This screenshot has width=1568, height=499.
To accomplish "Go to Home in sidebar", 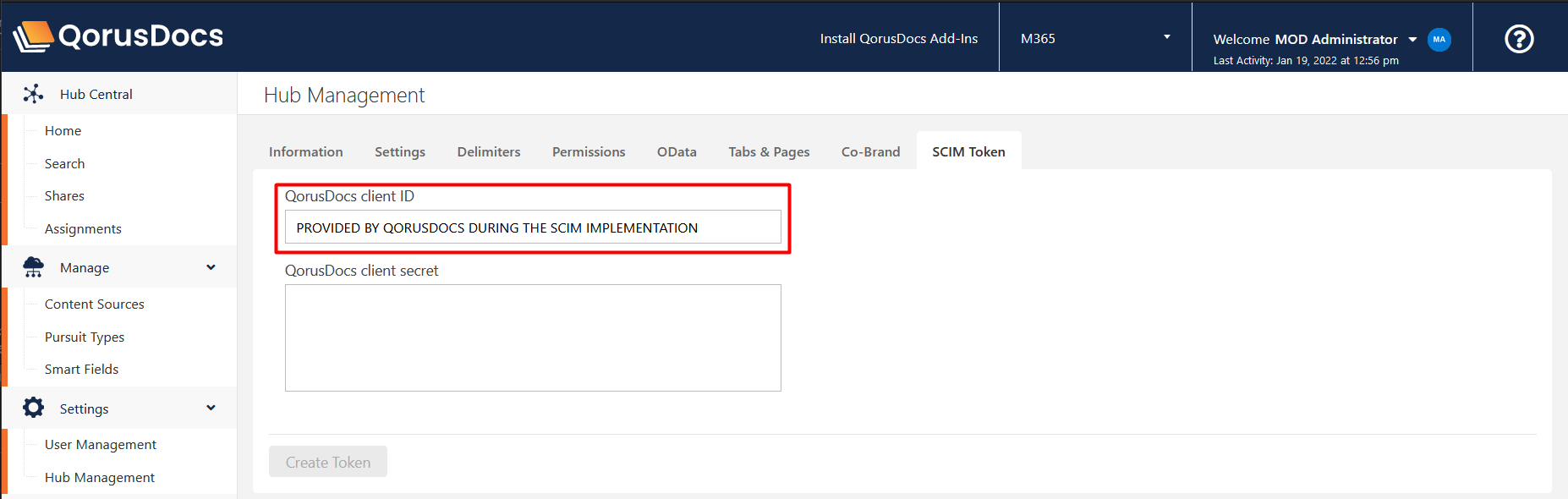I will tap(63, 130).
